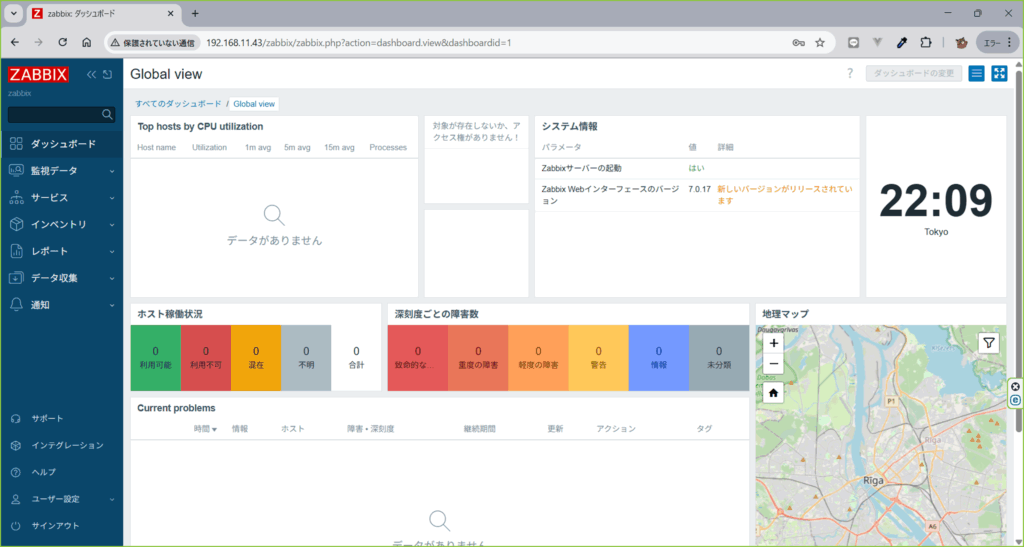This screenshot has width=1024, height=547.
Task: Open the dashboard list hamburger icon
Action: tap(977, 74)
